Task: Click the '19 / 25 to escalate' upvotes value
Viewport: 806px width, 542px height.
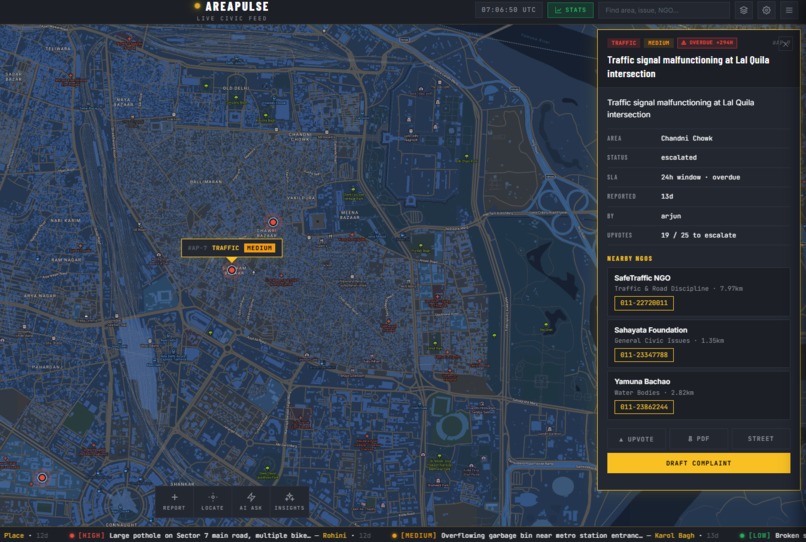Action: click(698, 235)
